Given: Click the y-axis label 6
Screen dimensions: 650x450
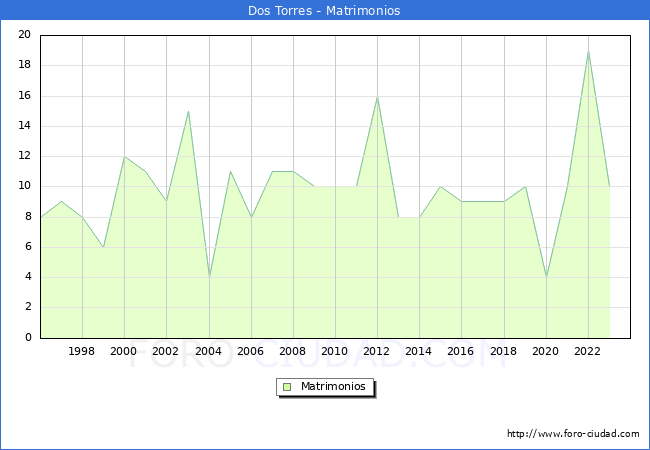Looking at the screenshot, I should [x=28, y=247].
